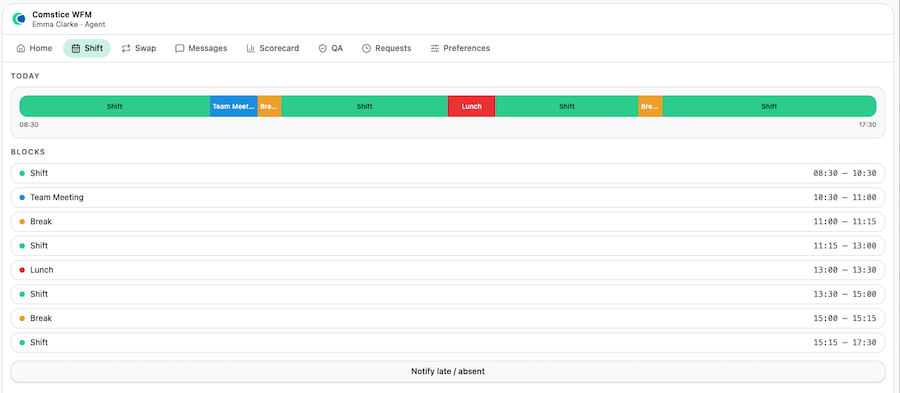Image resolution: width=900 pixels, height=393 pixels.
Task: Click the Swap arrows icon
Action: click(x=126, y=48)
